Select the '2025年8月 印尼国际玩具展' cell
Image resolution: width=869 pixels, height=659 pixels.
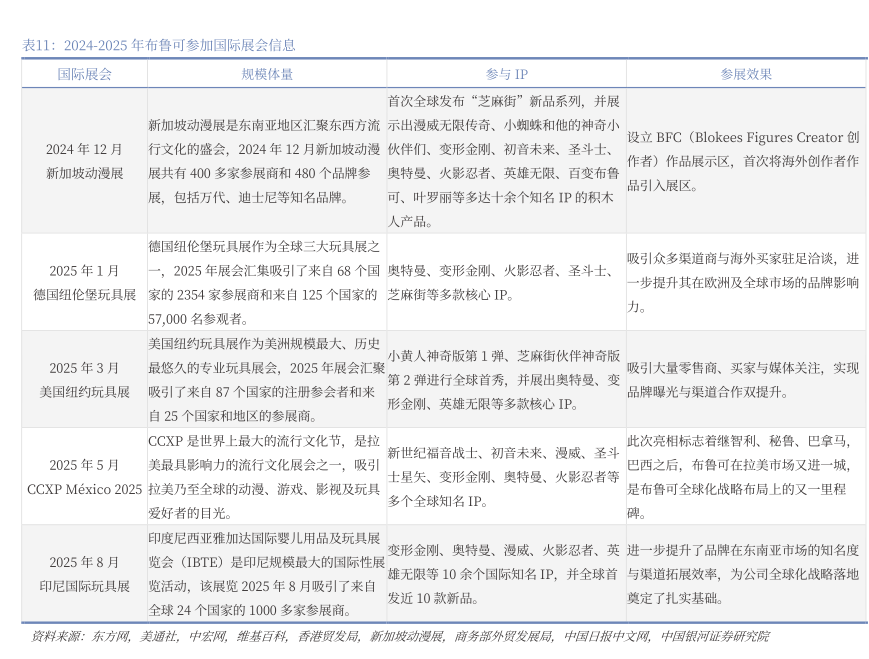(85, 574)
